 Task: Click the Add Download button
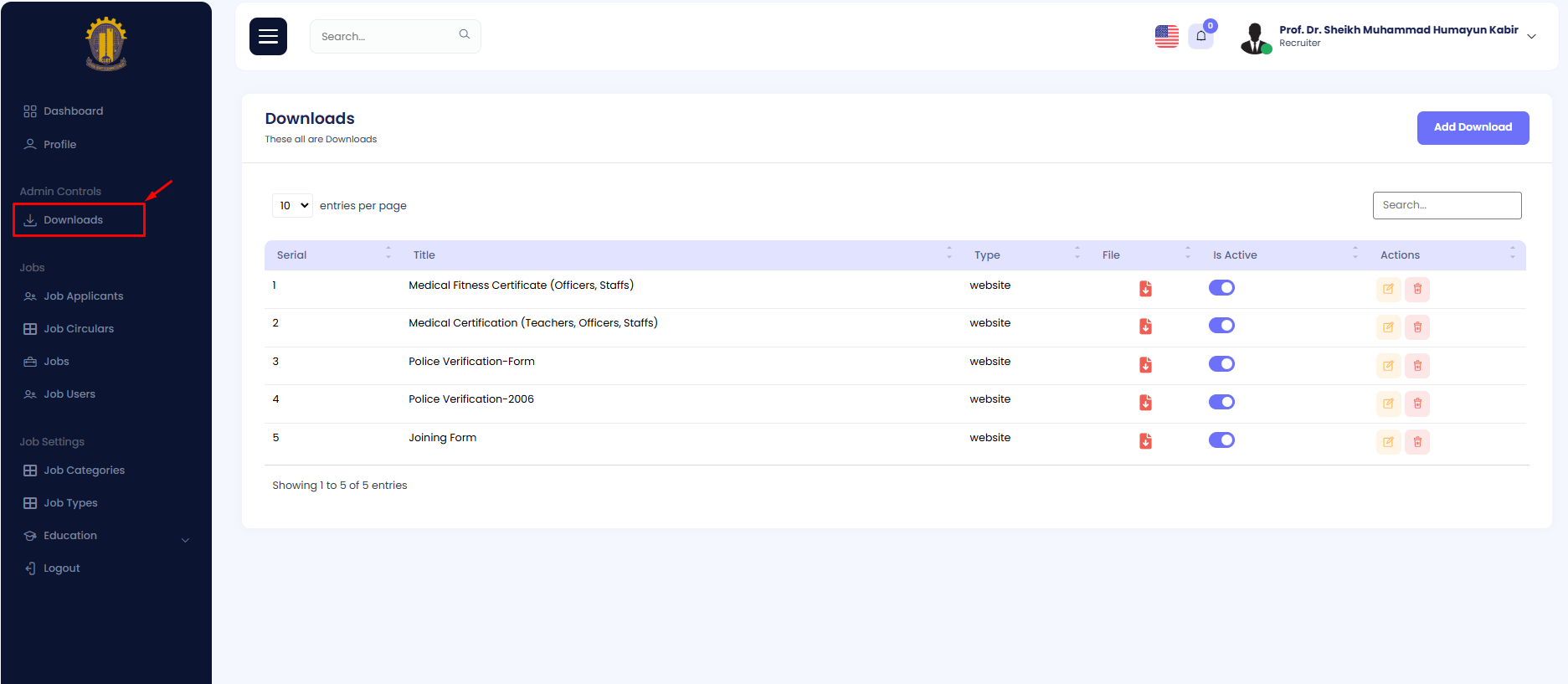tap(1472, 128)
